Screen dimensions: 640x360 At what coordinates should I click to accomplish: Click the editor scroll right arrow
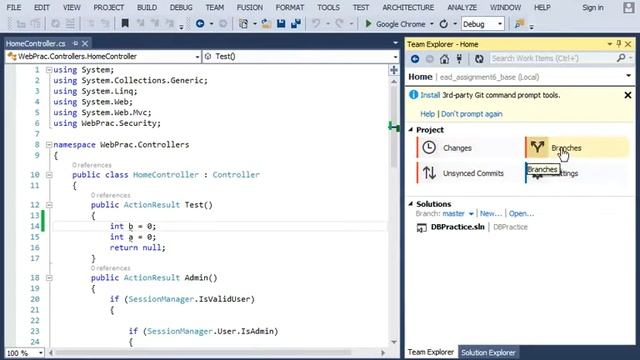pyautogui.click(x=383, y=353)
